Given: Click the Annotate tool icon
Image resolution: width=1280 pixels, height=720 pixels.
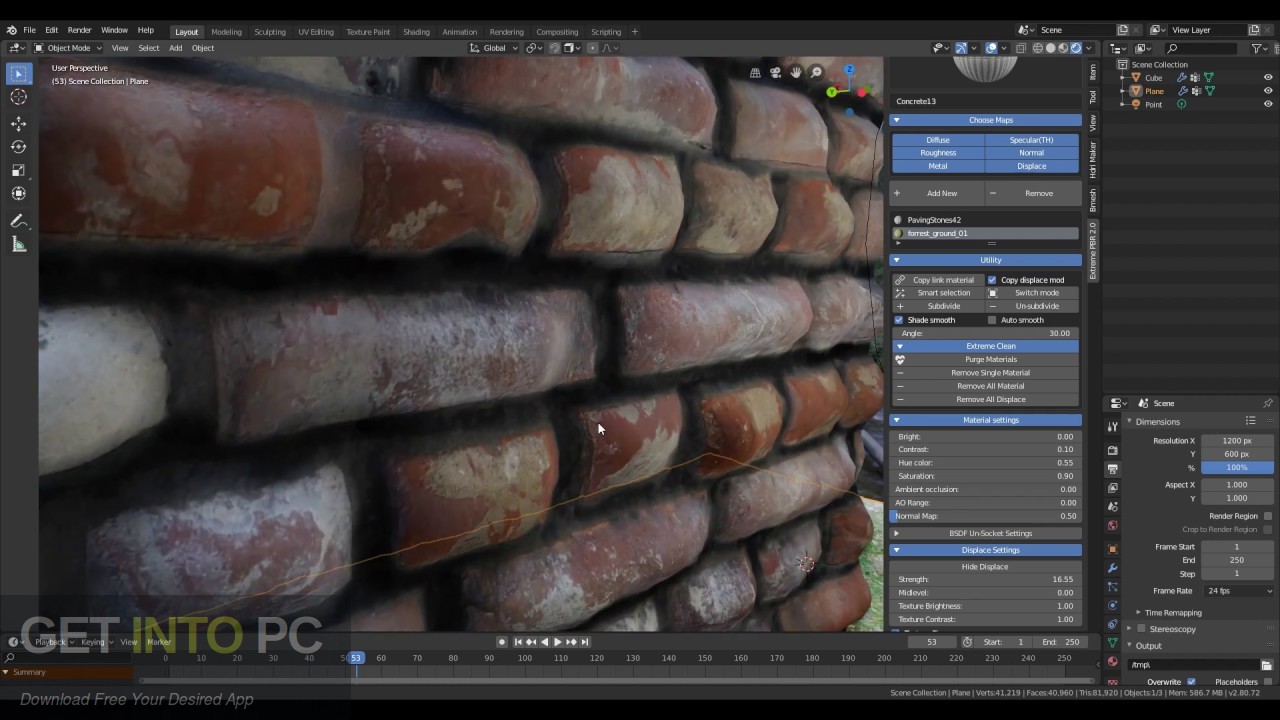Looking at the screenshot, I should (18, 219).
